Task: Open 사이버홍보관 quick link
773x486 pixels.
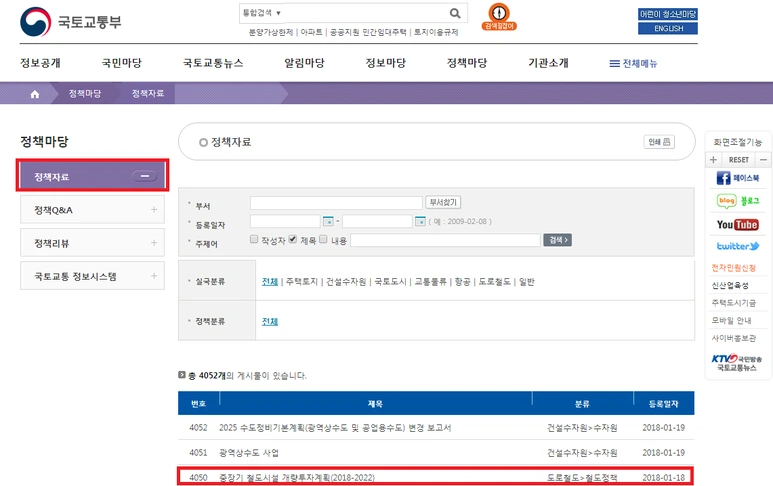Action: [x=733, y=338]
